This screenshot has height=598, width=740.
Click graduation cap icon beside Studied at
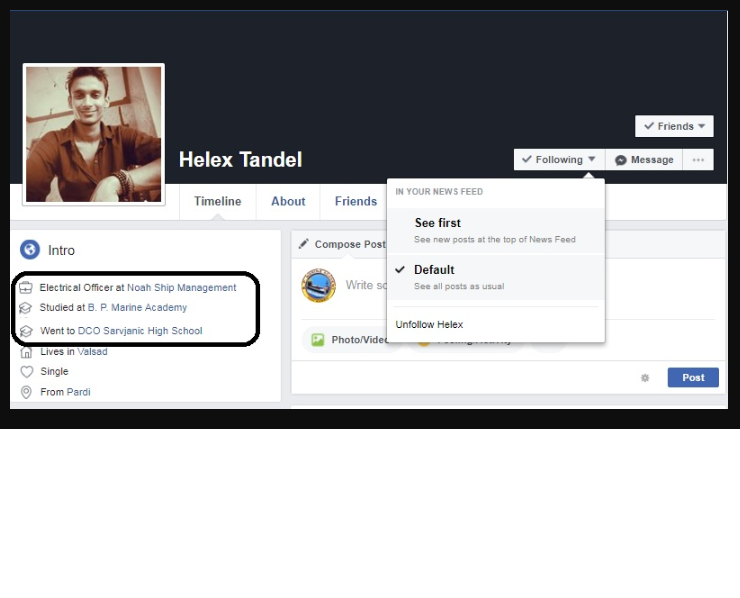[25, 308]
